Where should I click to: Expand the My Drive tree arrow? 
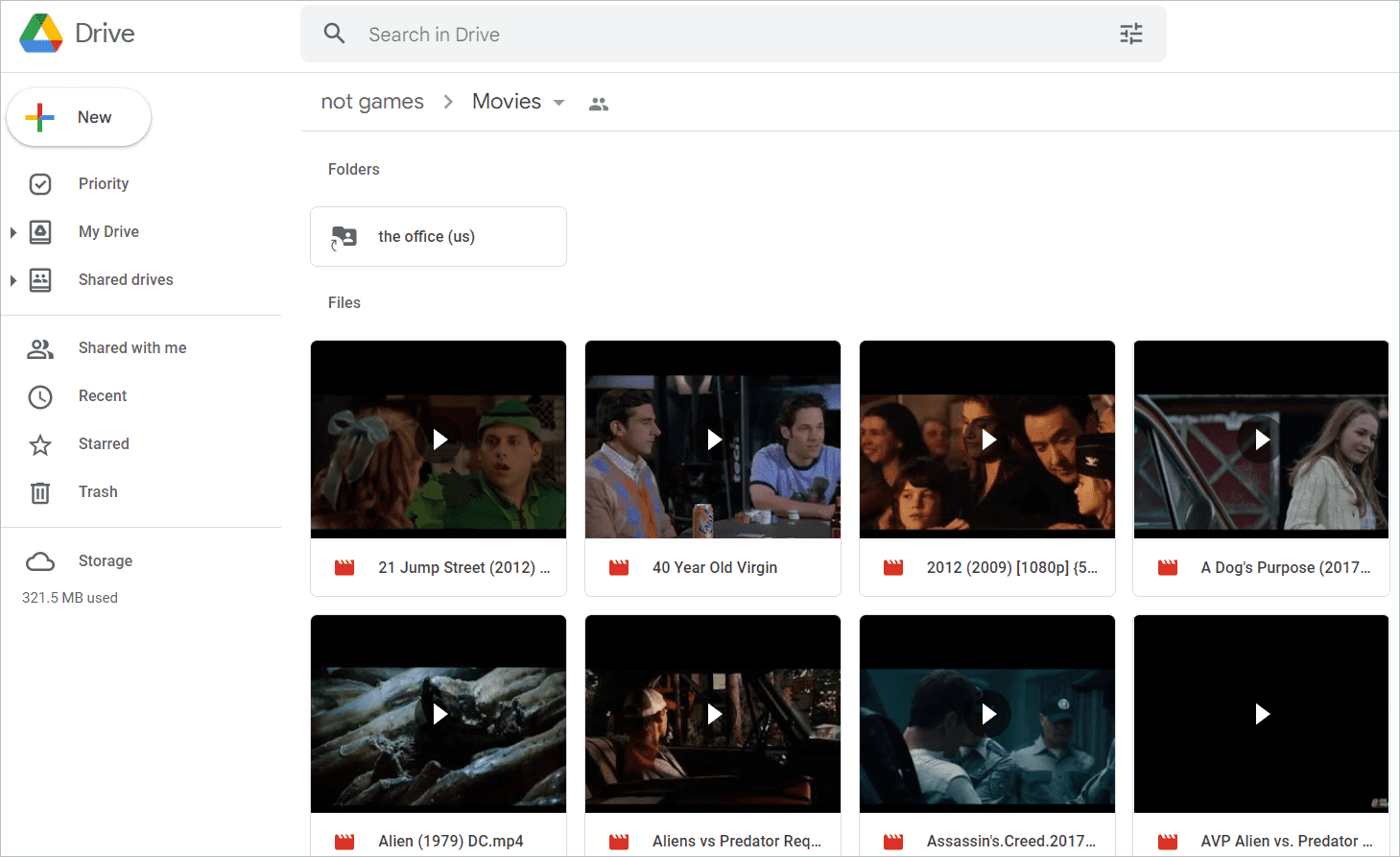[13, 232]
